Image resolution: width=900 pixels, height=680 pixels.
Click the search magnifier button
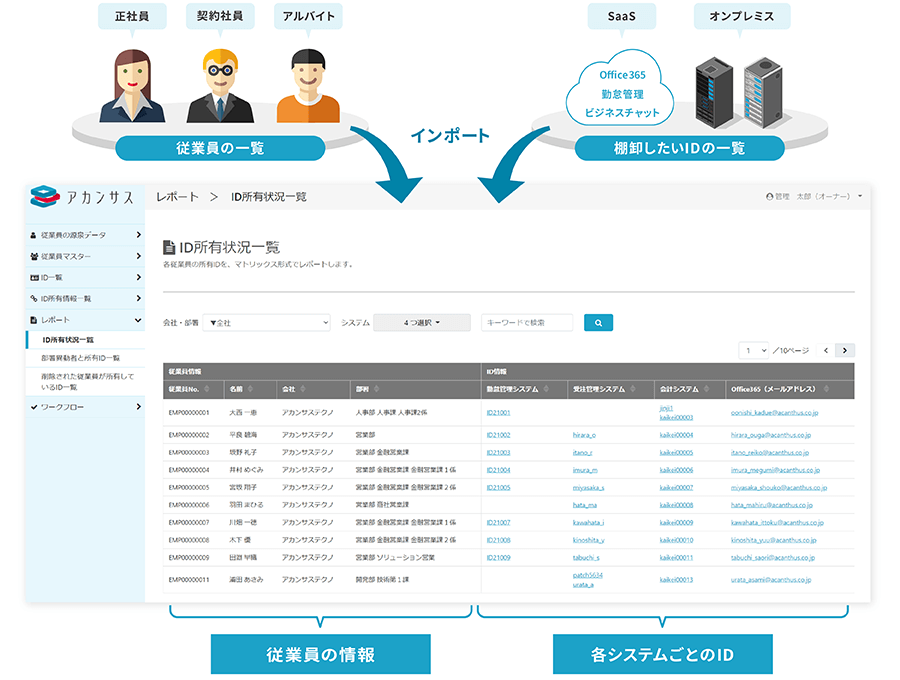[598, 322]
